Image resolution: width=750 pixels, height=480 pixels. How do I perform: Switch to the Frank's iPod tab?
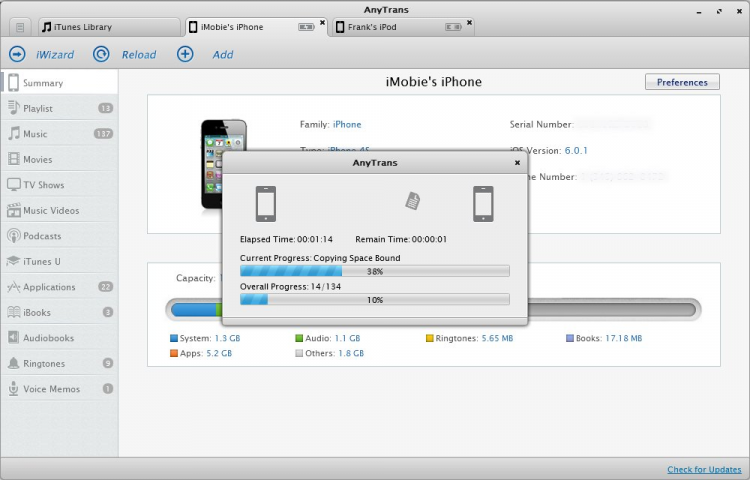[403, 27]
